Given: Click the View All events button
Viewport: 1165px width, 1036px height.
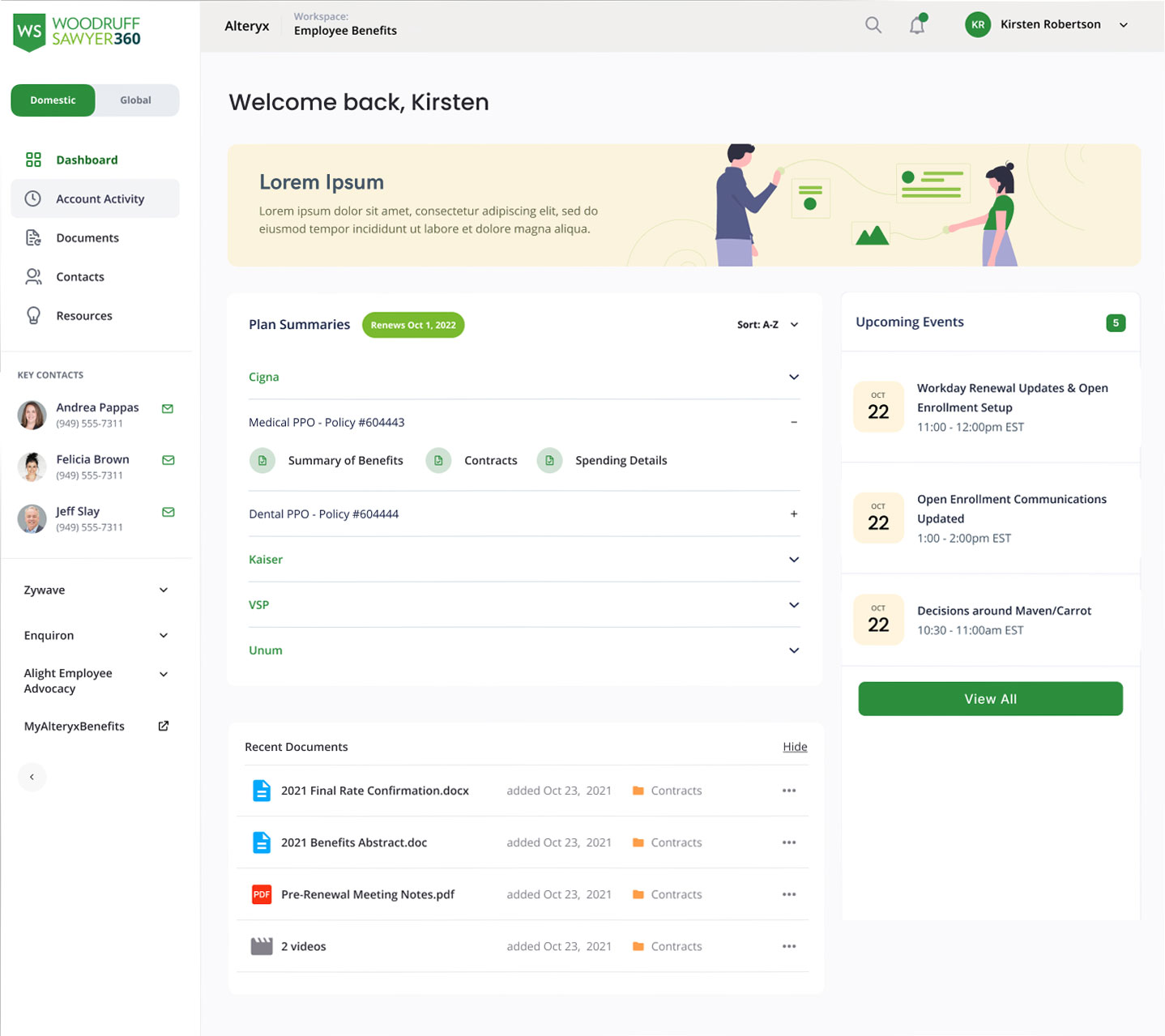Looking at the screenshot, I should point(990,698).
